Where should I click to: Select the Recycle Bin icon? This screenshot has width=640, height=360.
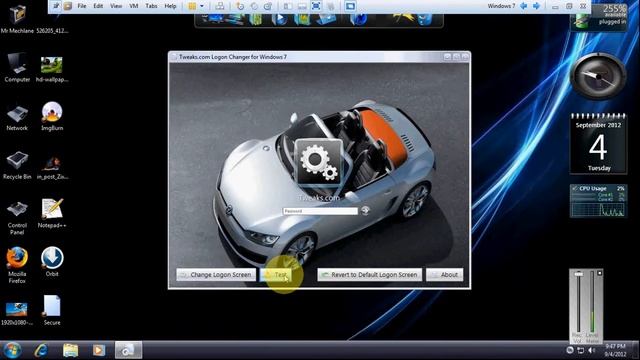pyautogui.click(x=17, y=165)
